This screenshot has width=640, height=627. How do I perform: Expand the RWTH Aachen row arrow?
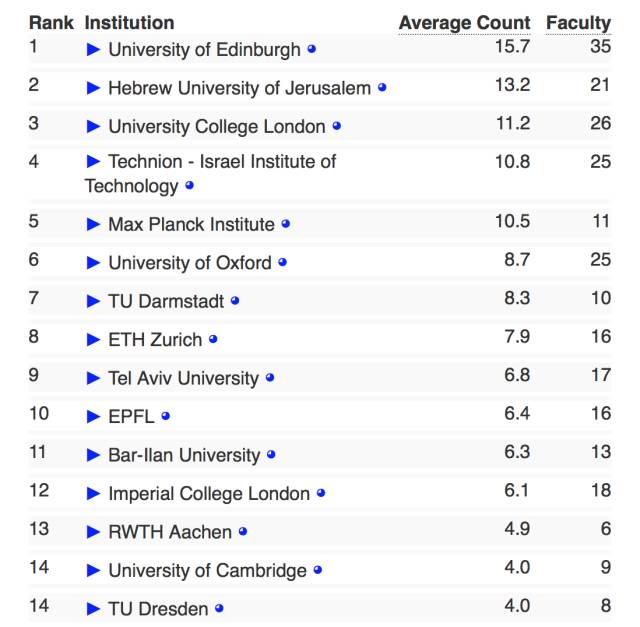[x=94, y=532]
